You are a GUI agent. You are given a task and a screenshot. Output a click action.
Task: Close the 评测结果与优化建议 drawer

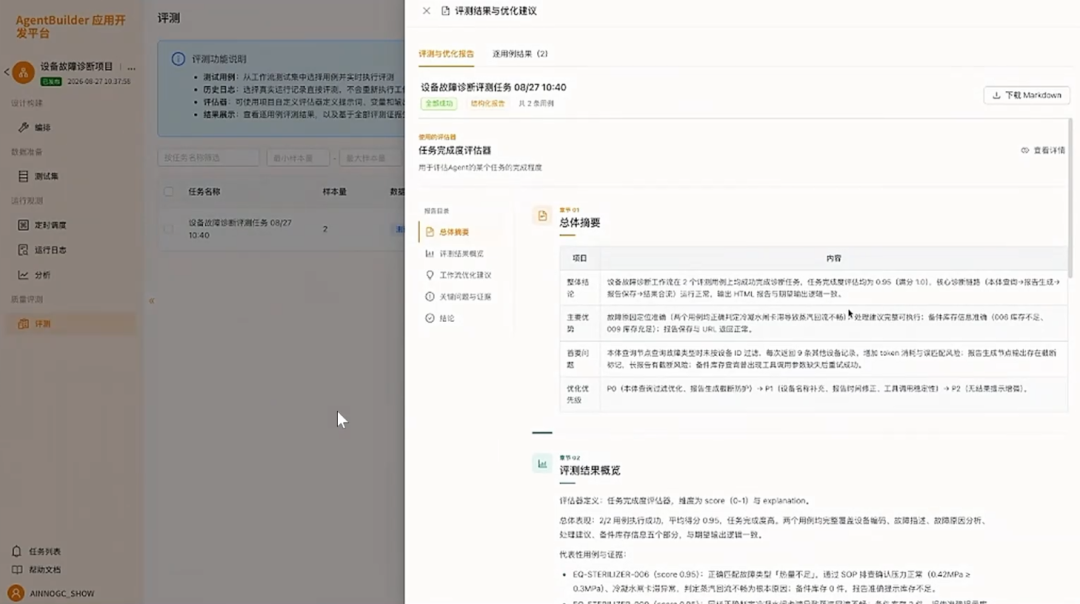426,11
